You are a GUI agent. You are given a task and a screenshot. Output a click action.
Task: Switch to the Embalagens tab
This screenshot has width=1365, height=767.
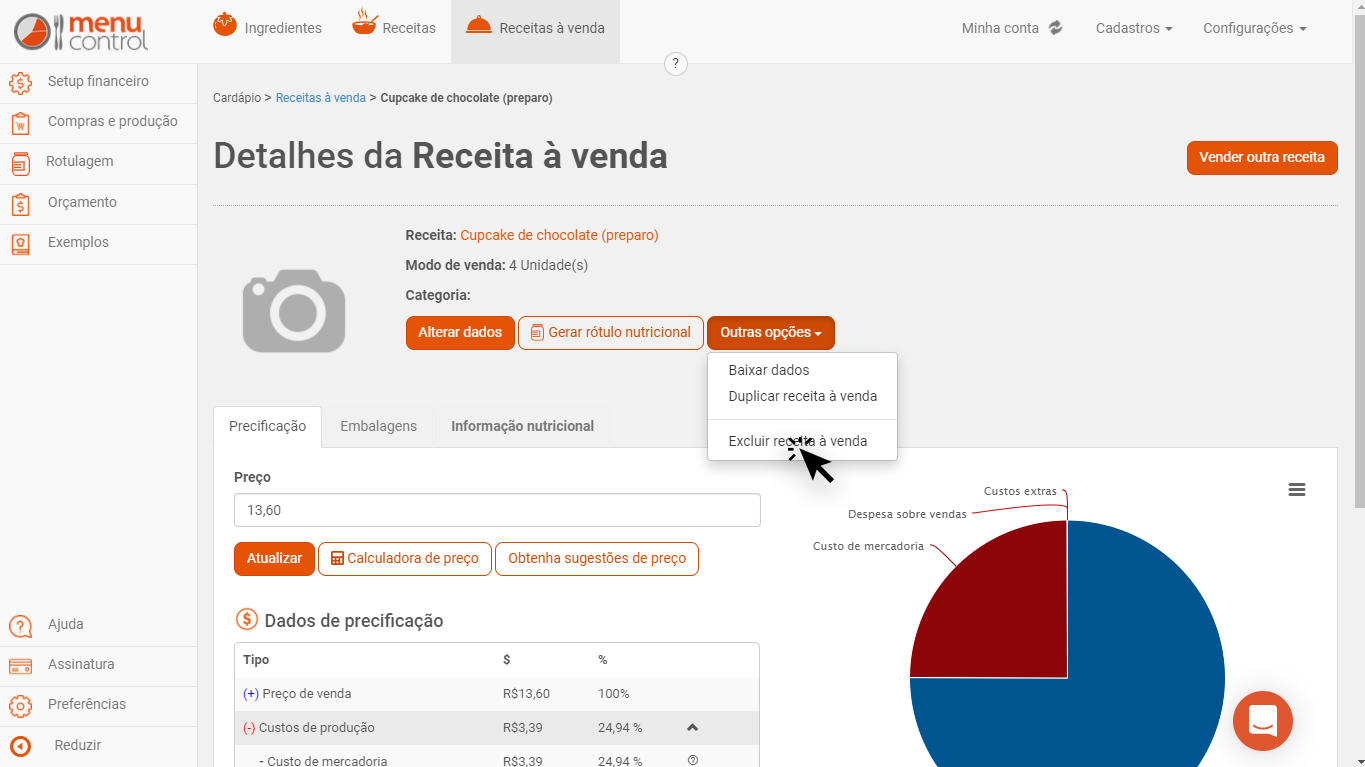pyautogui.click(x=378, y=426)
